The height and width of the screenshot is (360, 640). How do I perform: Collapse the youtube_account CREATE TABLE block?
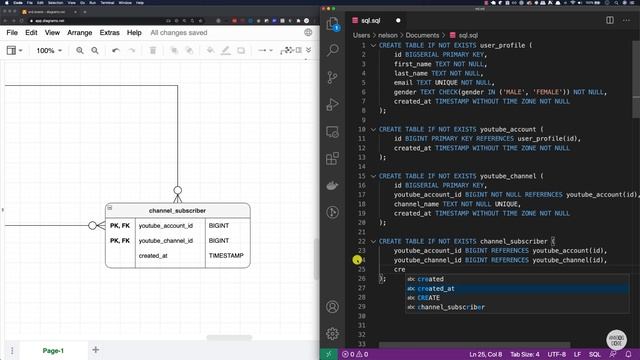pos(373,129)
